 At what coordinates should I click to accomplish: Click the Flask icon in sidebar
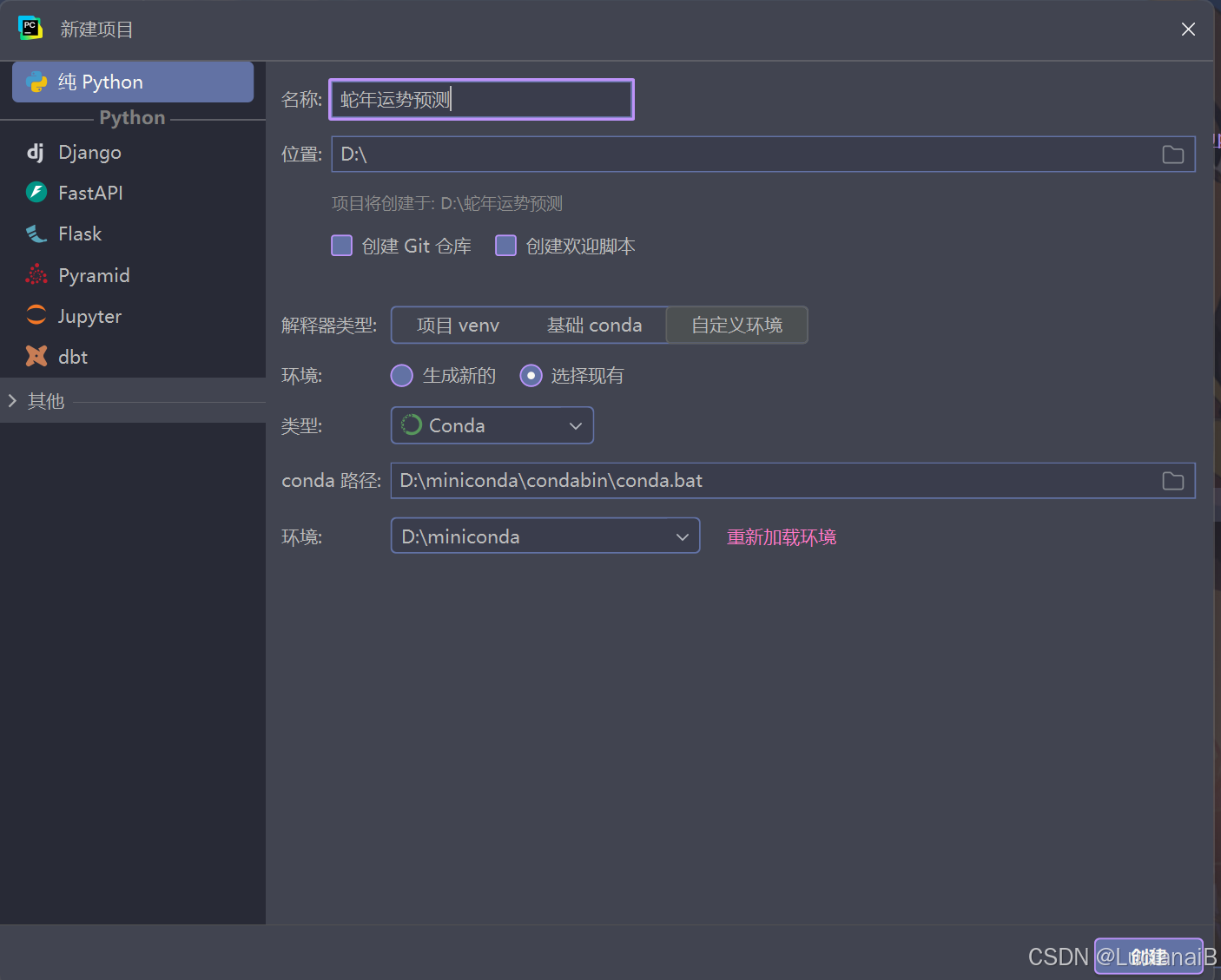36,233
